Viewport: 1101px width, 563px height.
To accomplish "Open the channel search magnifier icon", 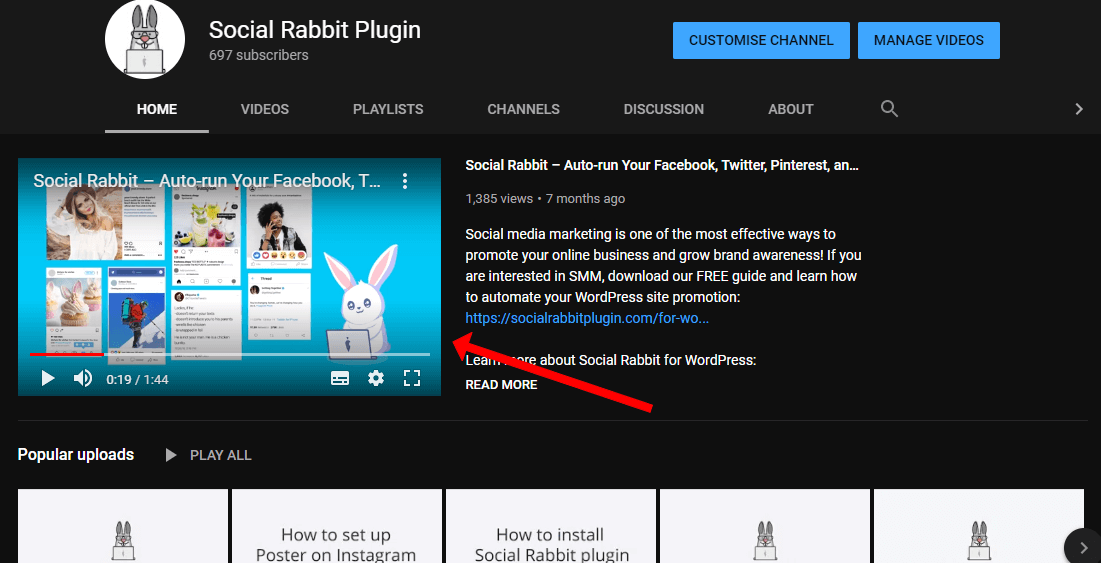I will [x=889, y=109].
